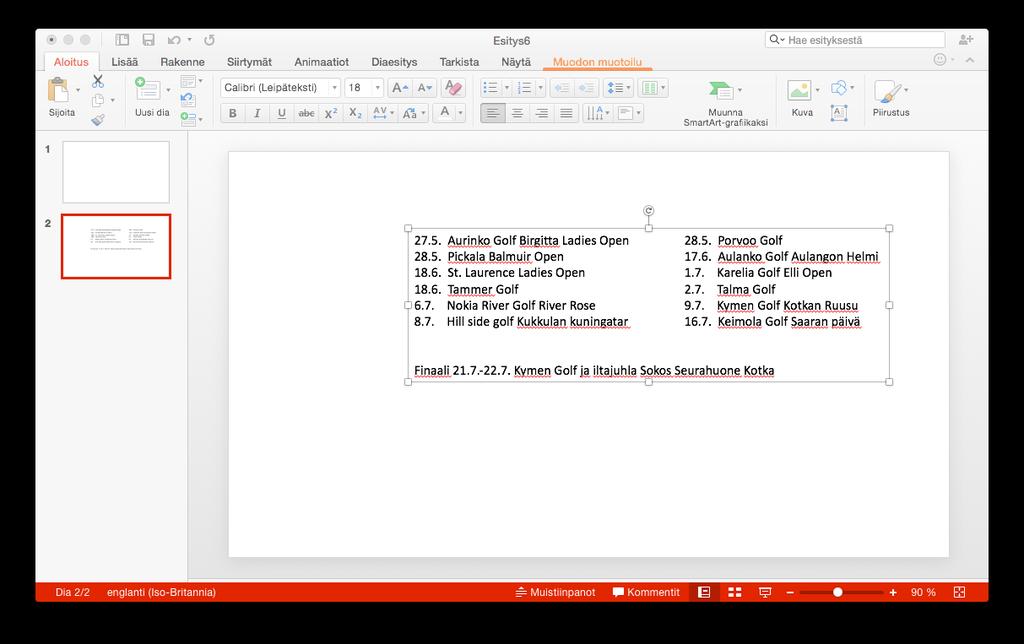Click the Sijoita paste clipboard icon
Viewport: 1024px width, 644px height.
click(58, 89)
